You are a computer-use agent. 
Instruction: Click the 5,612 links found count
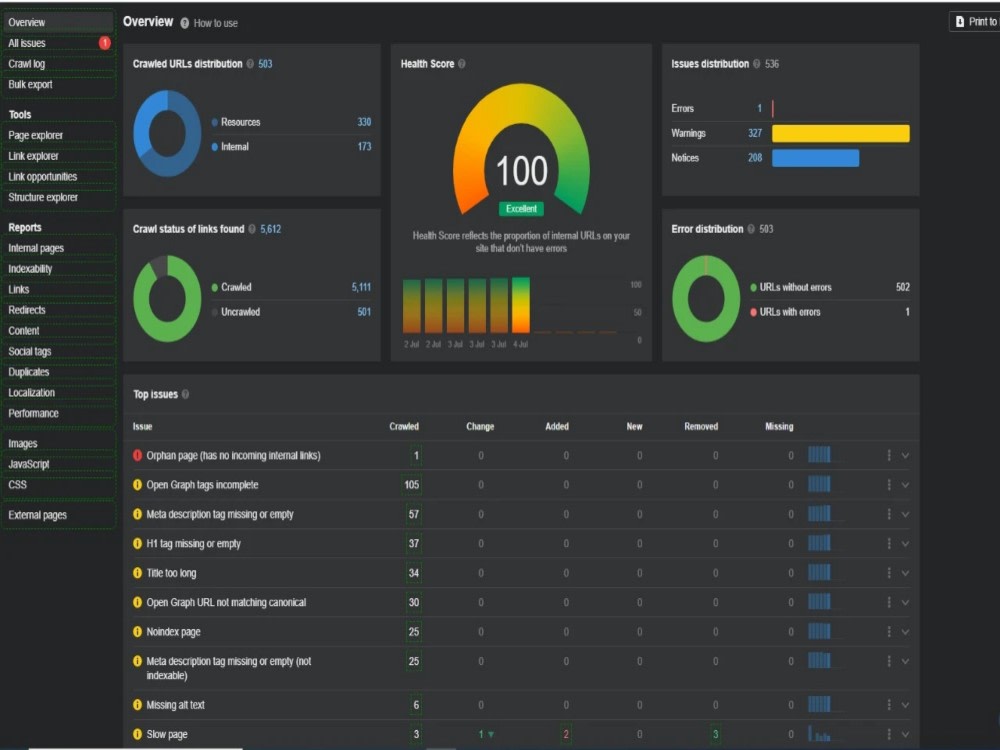pyautogui.click(x=270, y=229)
